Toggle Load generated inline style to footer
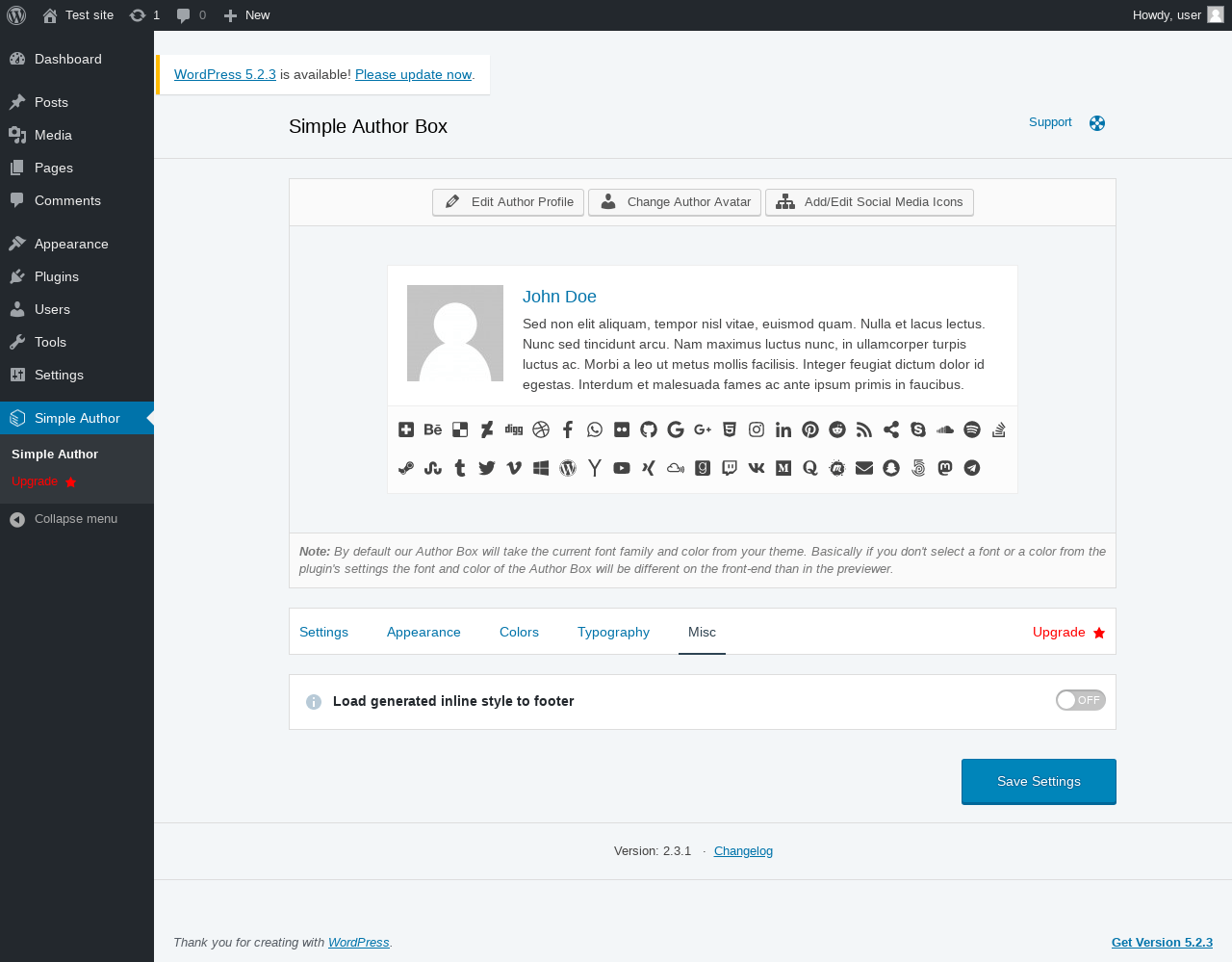The image size is (1232, 962). 1080,700
